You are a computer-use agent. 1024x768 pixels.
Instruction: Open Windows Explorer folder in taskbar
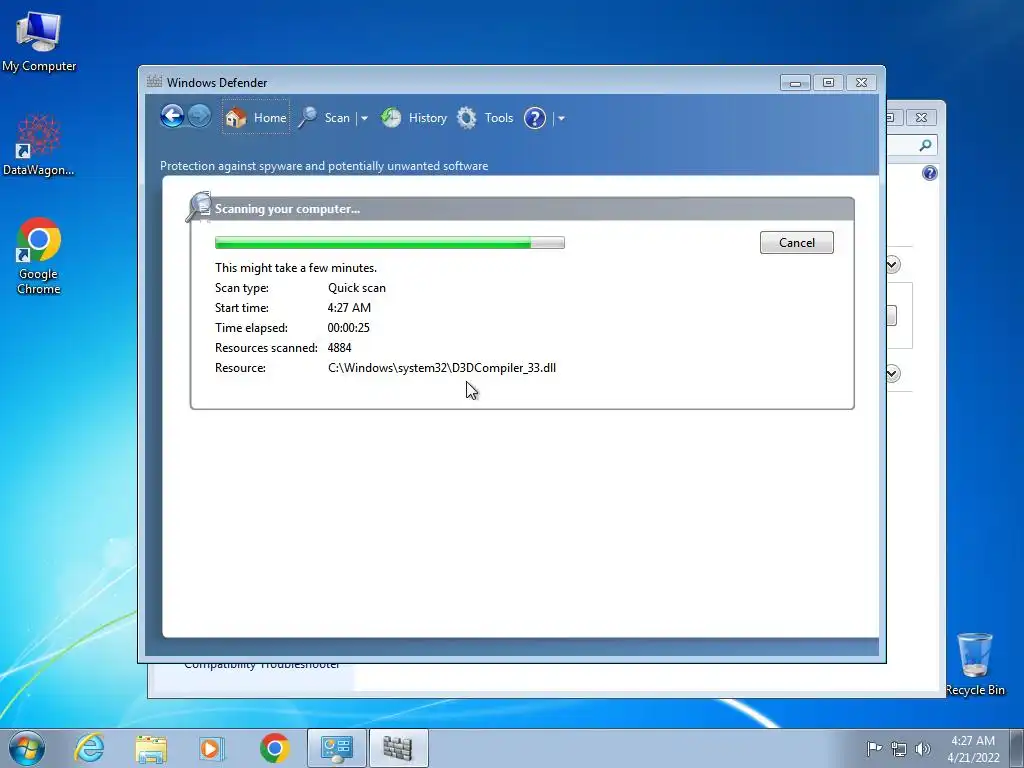[151, 748]
